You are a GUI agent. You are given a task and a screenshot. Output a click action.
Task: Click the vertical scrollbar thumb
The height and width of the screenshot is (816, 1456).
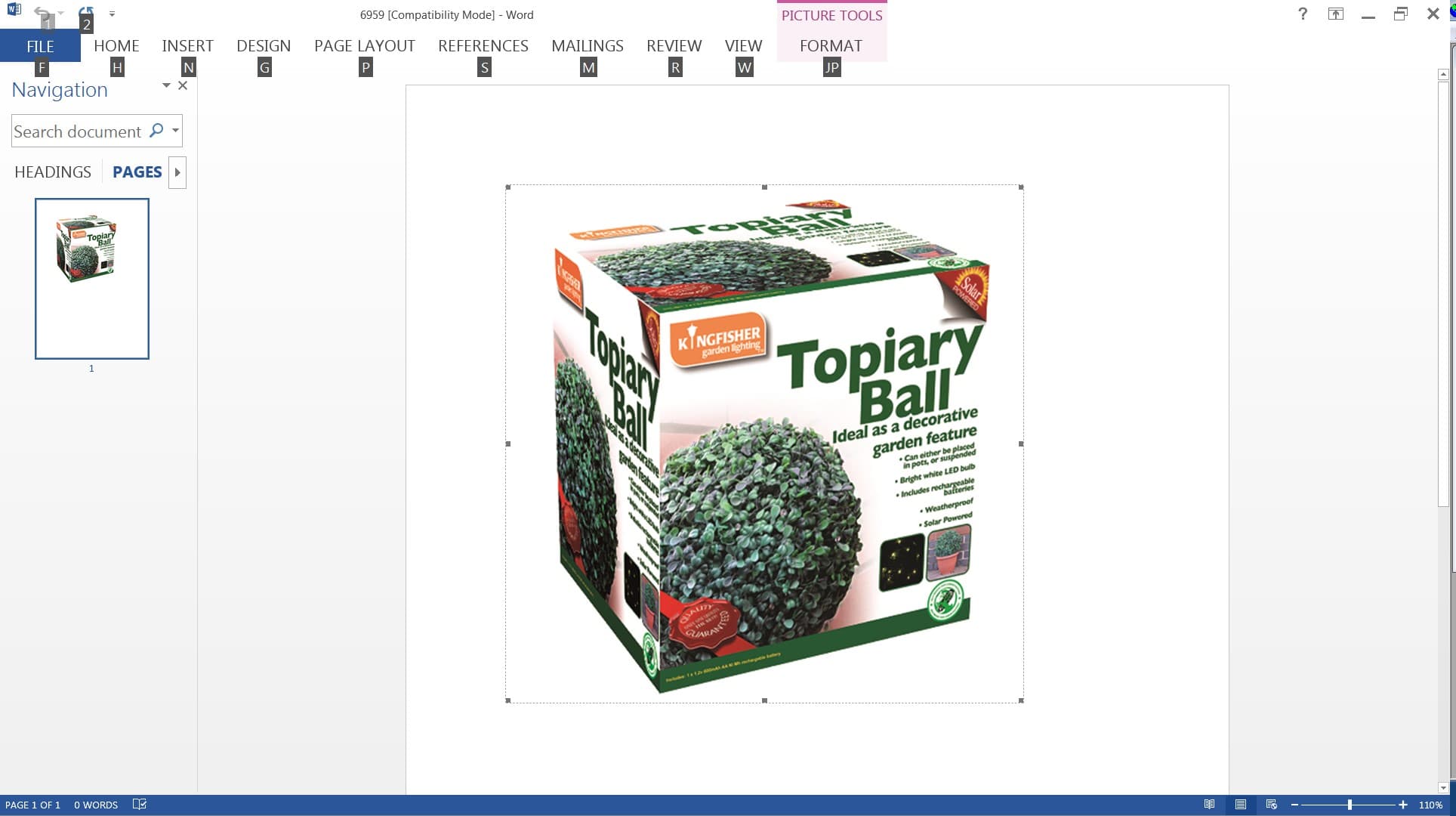[1443, 293]
